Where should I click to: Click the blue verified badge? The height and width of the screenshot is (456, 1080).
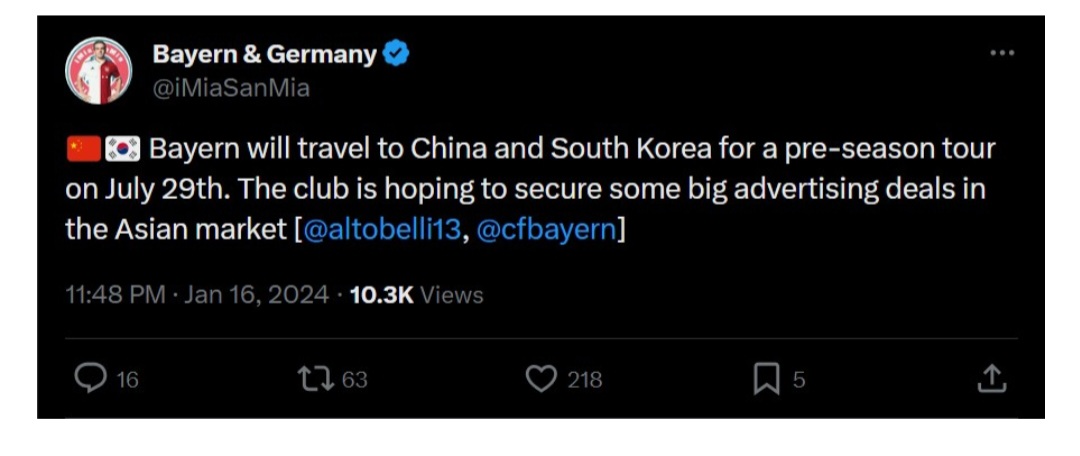(x=396, y=55)
